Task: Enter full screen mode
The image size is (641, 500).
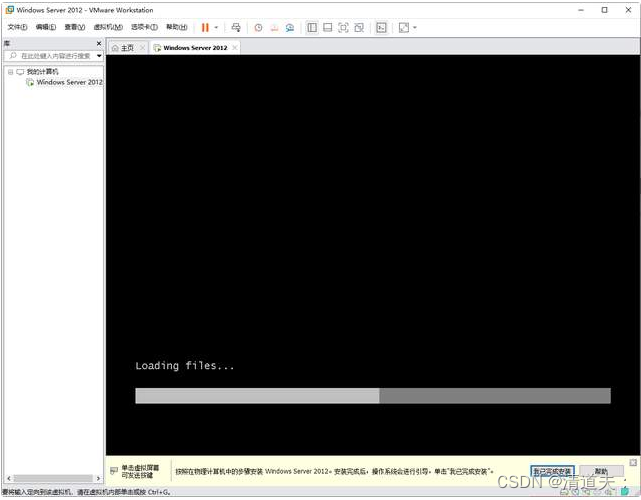Action: pyautogui.click(x=343, y=27)
